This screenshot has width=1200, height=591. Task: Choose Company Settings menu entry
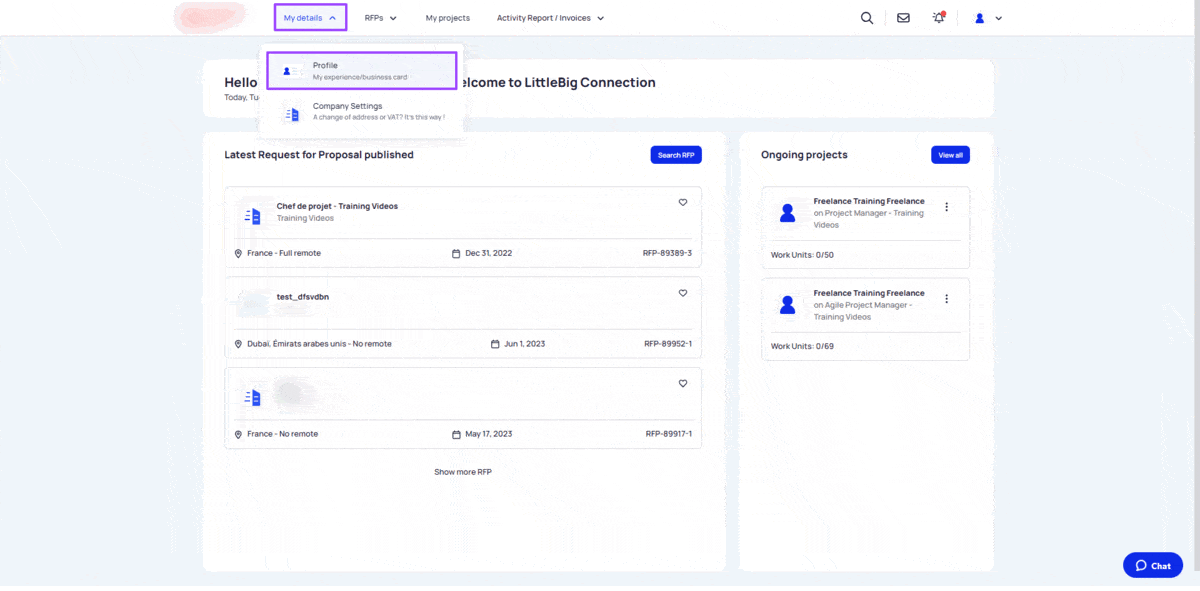click(x=362, y=111)
